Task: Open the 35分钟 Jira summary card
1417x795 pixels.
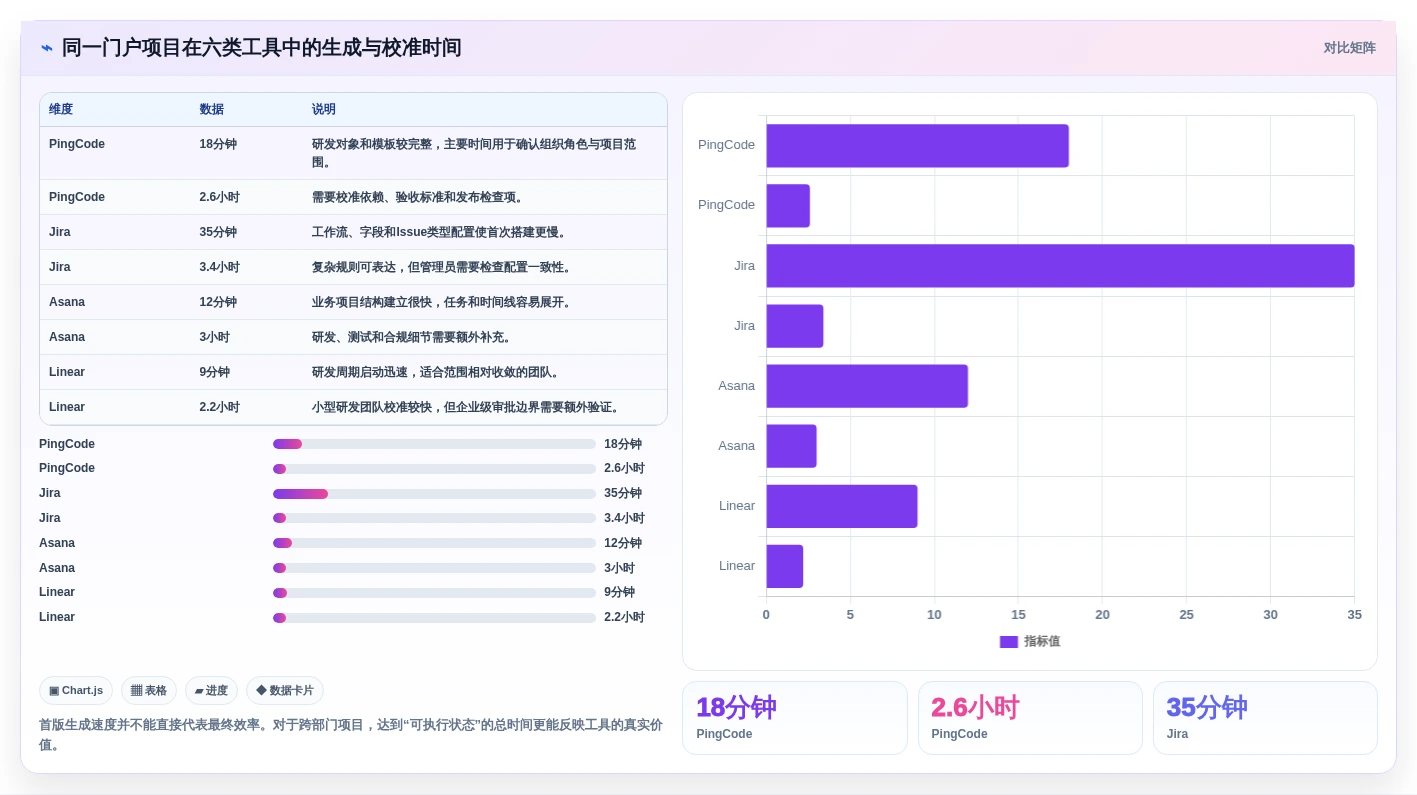Action: [1265, 718]
